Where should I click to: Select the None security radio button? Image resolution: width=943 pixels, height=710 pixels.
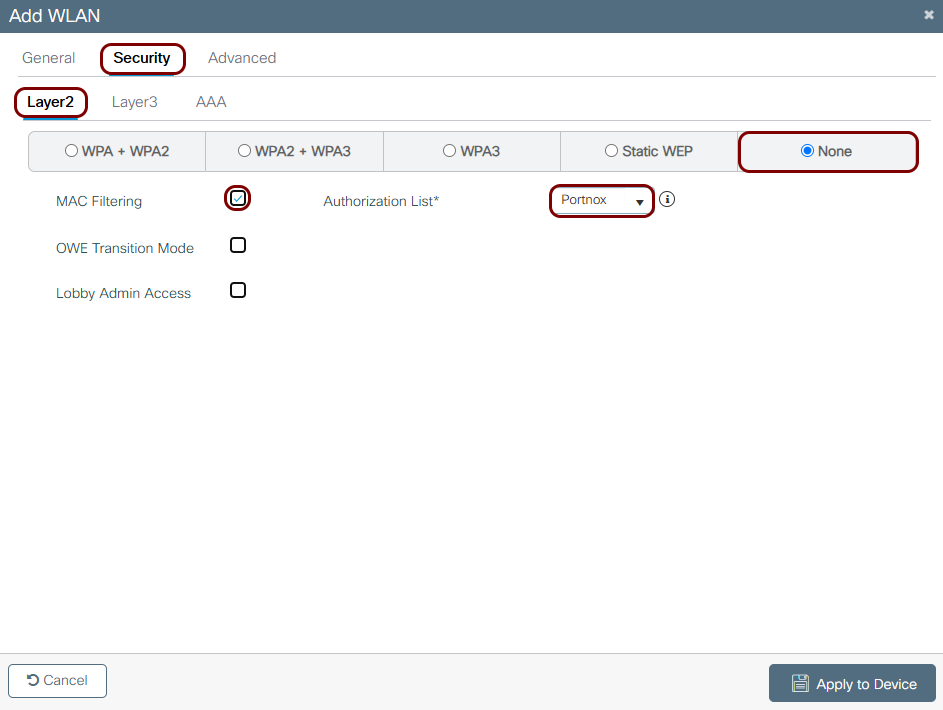(807, 151)
